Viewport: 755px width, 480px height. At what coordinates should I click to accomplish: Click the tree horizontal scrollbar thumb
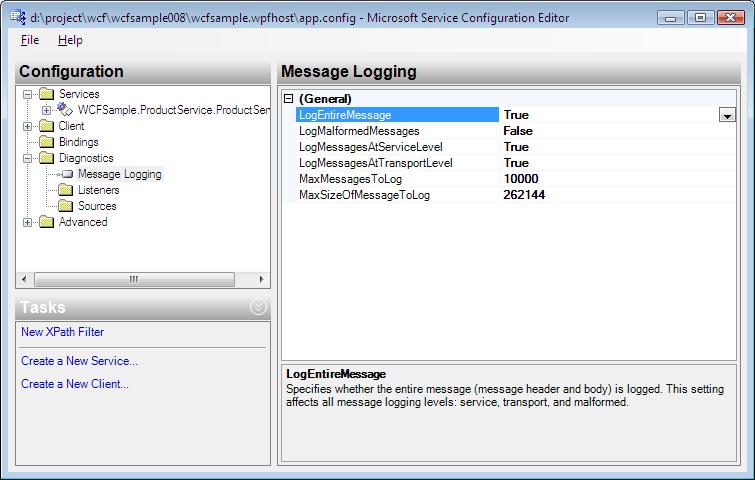[x=134, y=279]
